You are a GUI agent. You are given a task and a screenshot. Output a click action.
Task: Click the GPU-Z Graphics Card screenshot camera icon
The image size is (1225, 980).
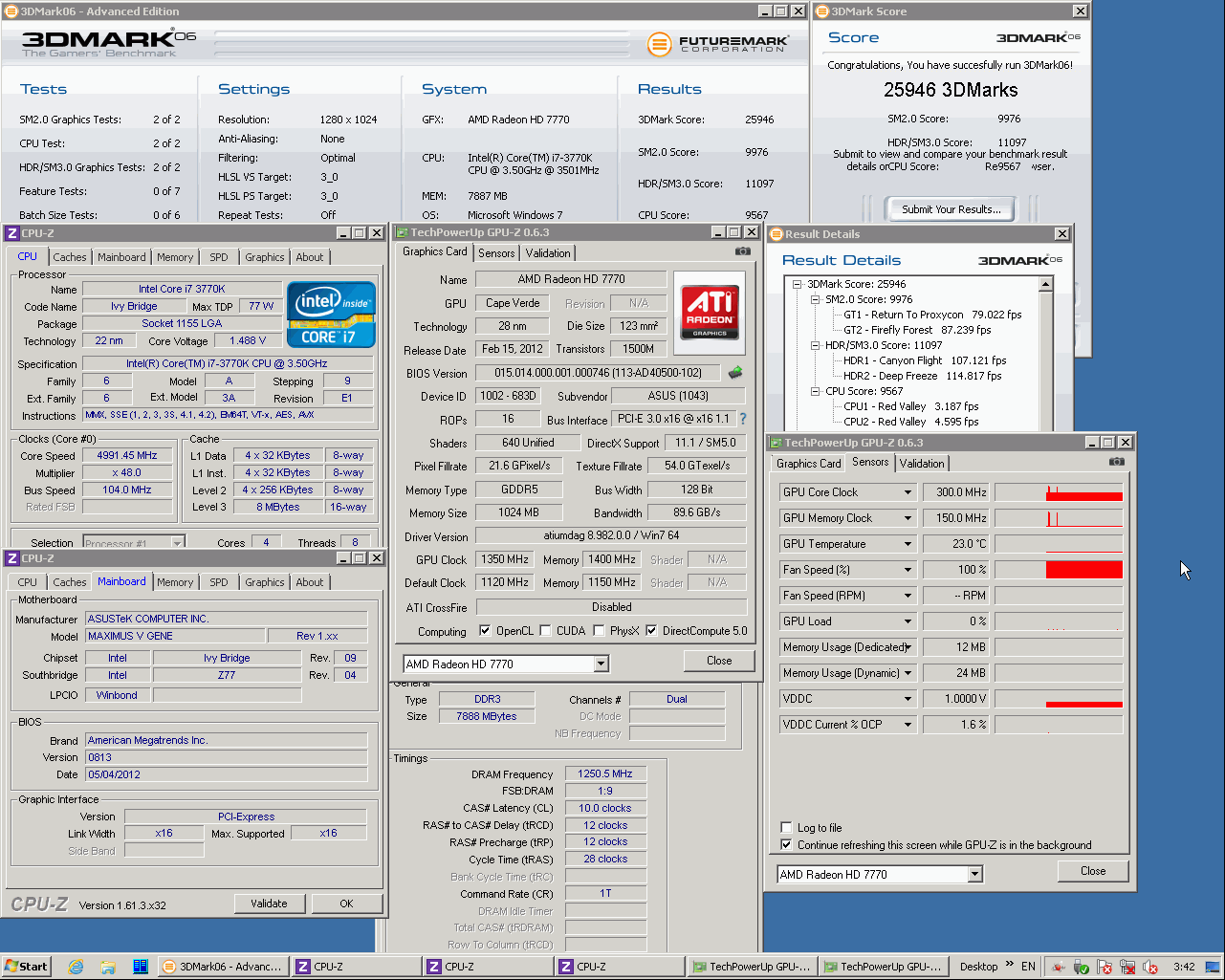coord(742,251)
